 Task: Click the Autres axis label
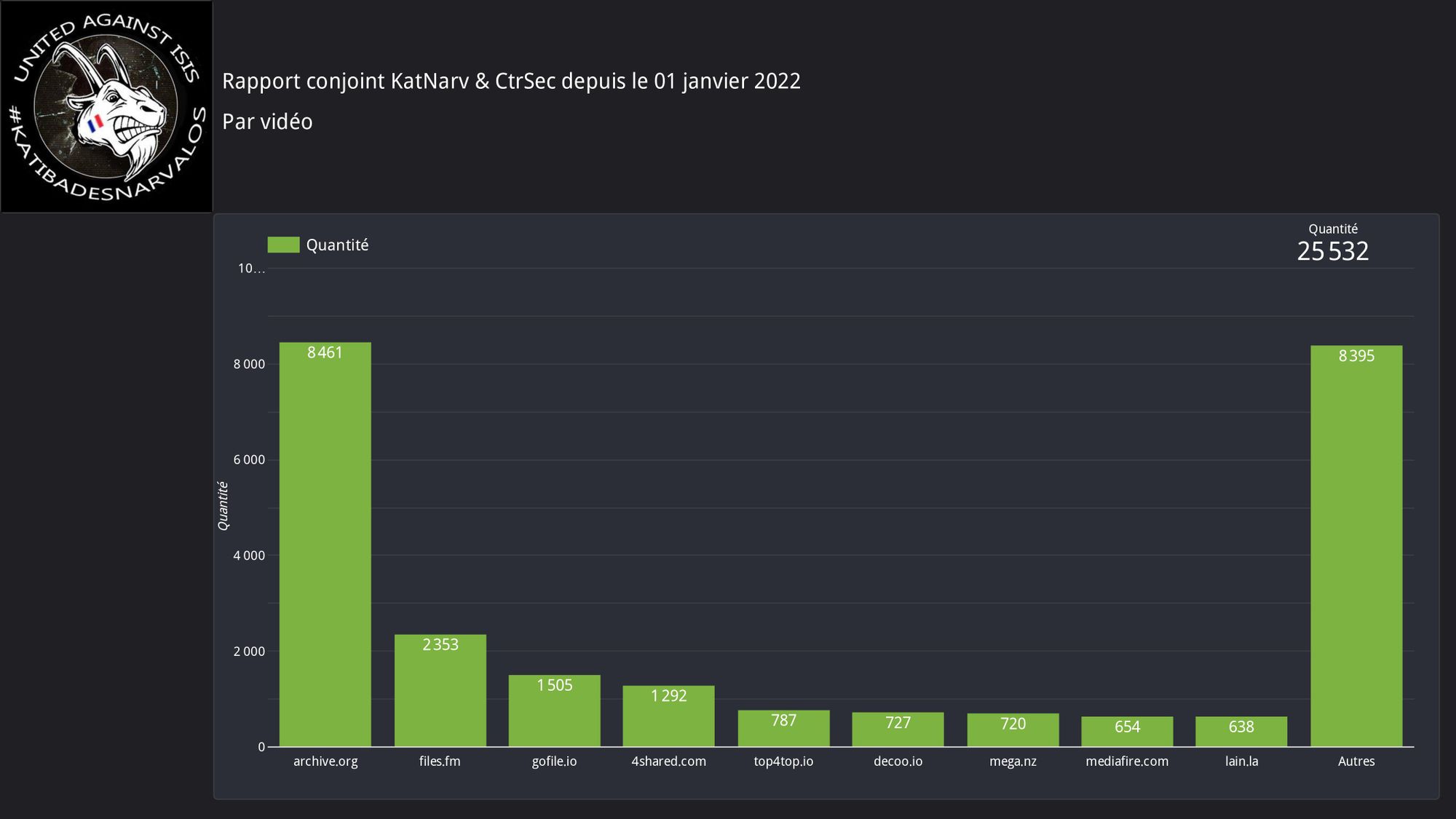point(1356,761)
